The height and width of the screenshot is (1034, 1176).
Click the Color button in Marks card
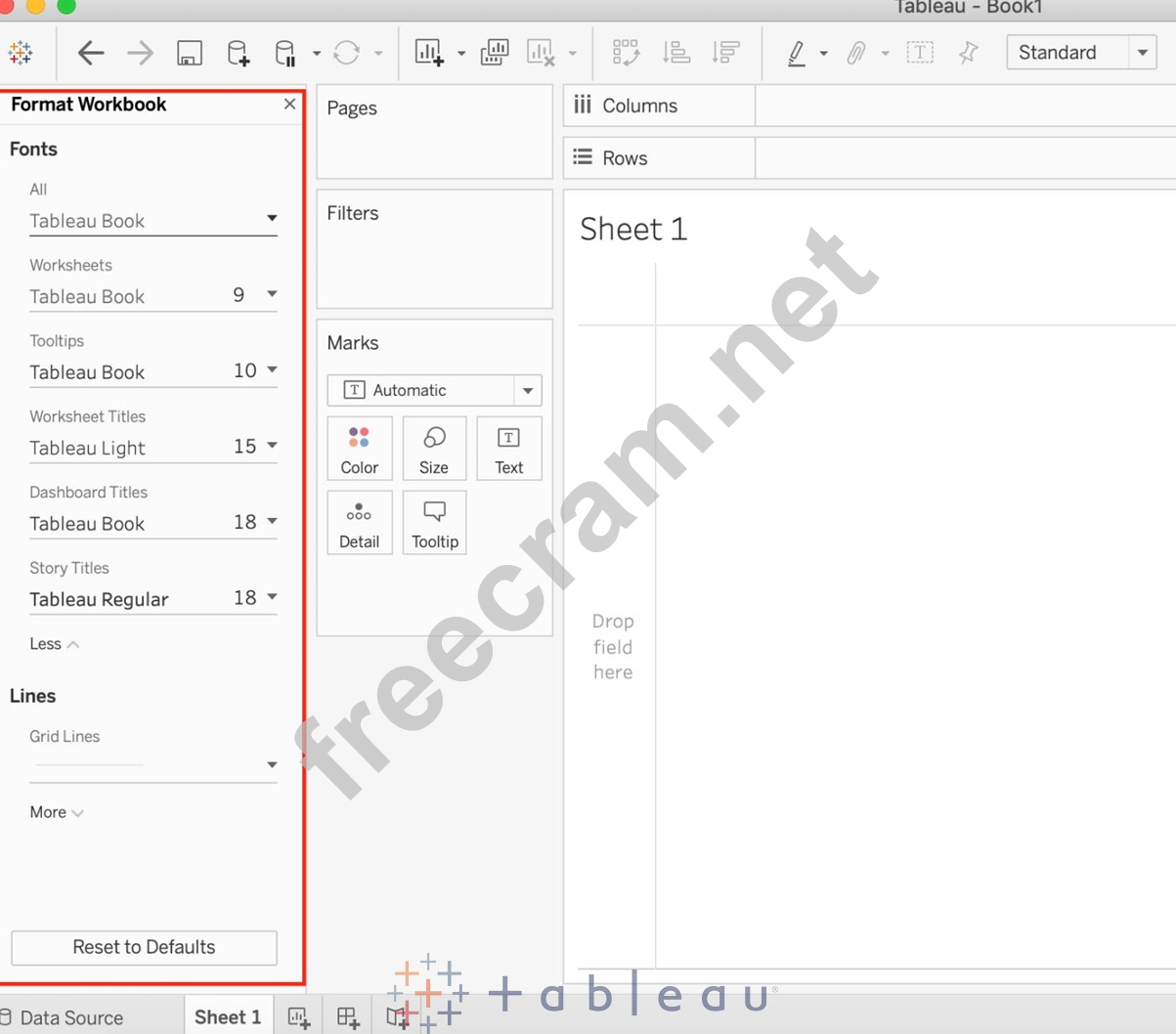coord(360,450)
